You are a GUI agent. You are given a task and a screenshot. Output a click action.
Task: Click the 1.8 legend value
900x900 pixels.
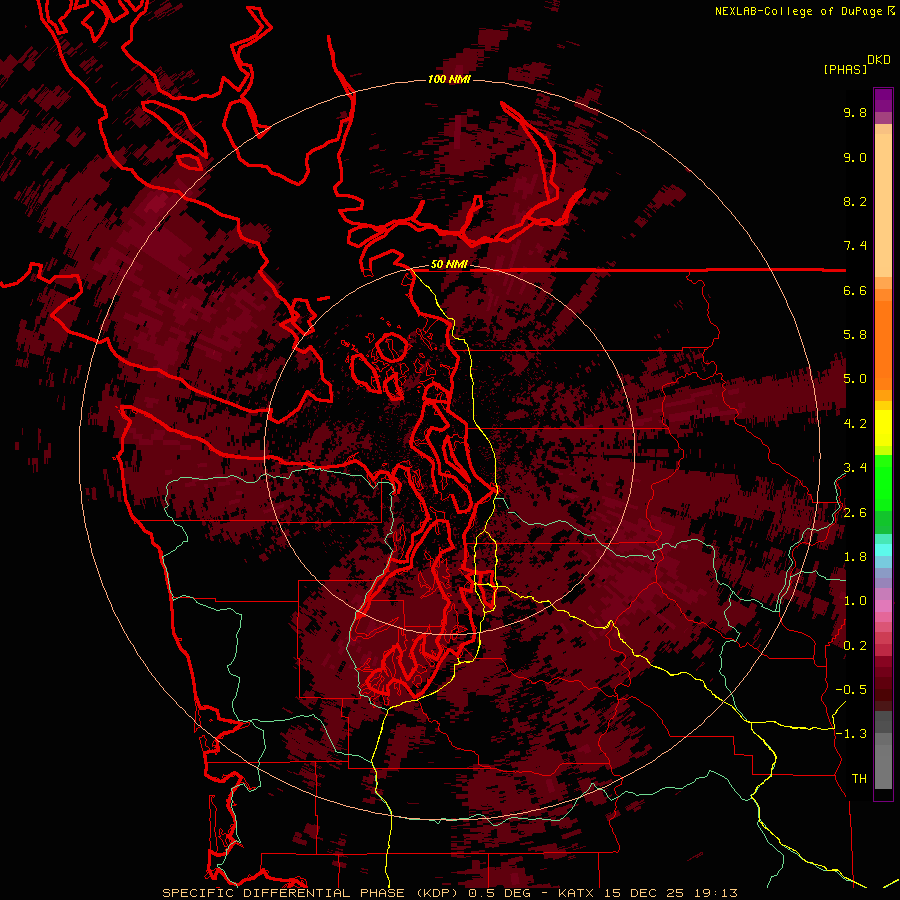click(x=855, y=557)
